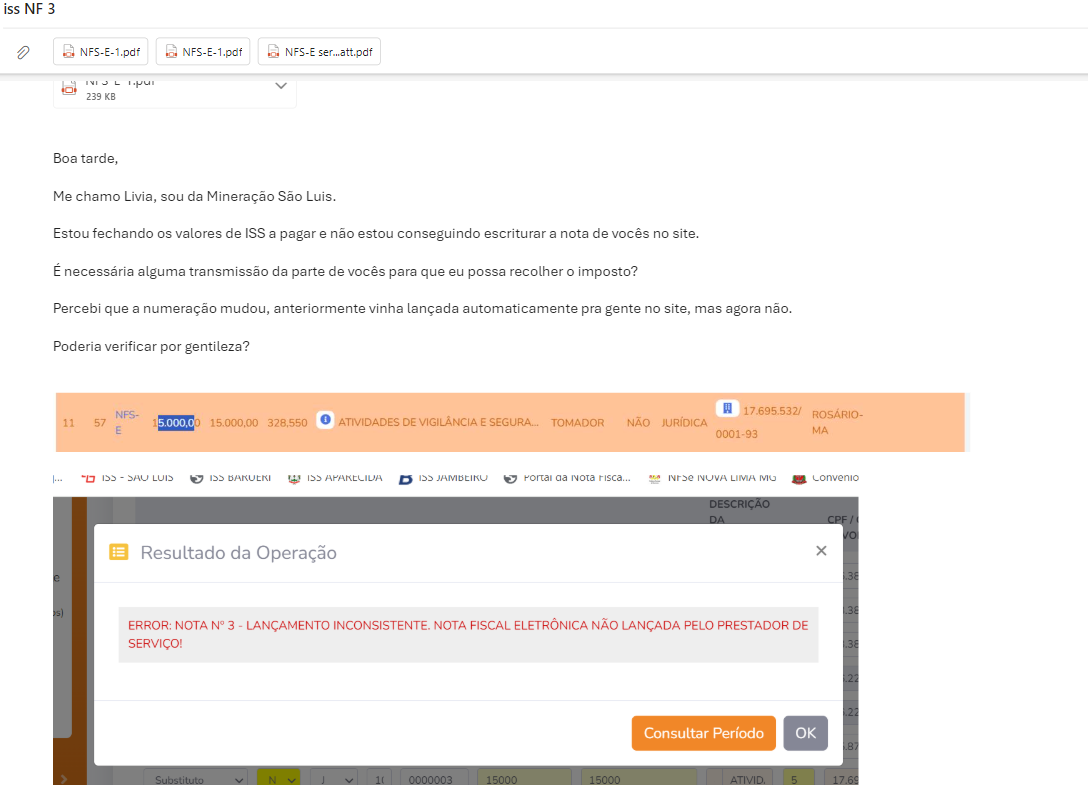Click the NFSe NOVA LIMA MG favicon
The width and height of the screenshot is (1088, 806).
(654, 478)
